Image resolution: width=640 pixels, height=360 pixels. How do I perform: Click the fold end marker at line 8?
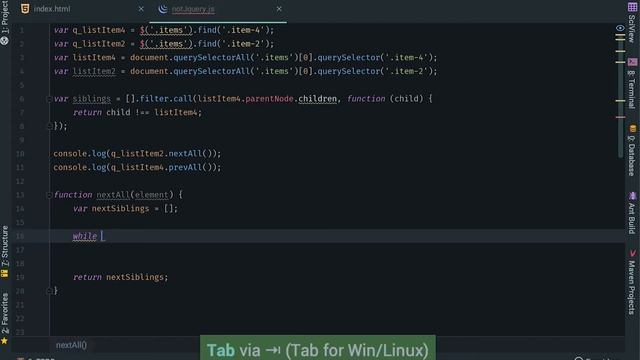pos(49,126)
